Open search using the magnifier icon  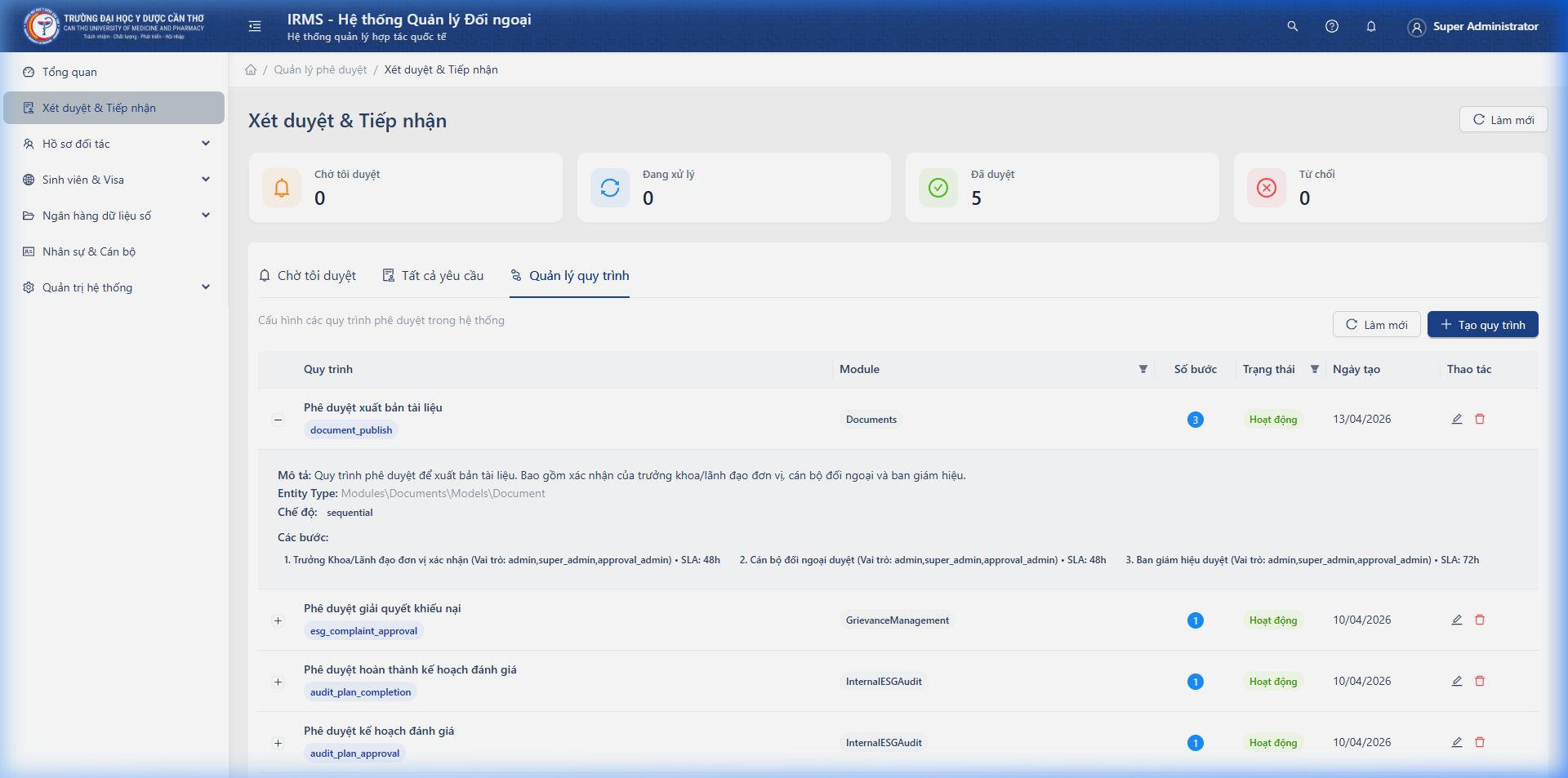1292,26
